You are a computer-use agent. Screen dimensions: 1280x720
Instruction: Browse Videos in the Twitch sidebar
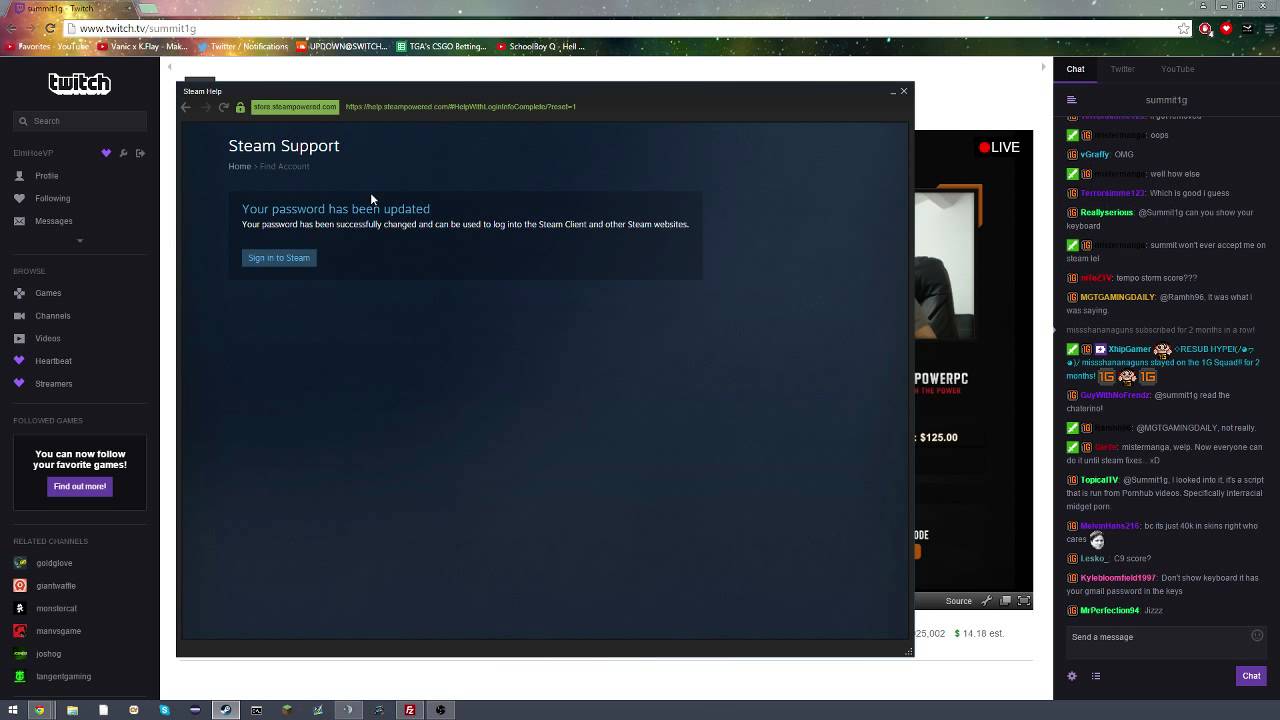48,338
